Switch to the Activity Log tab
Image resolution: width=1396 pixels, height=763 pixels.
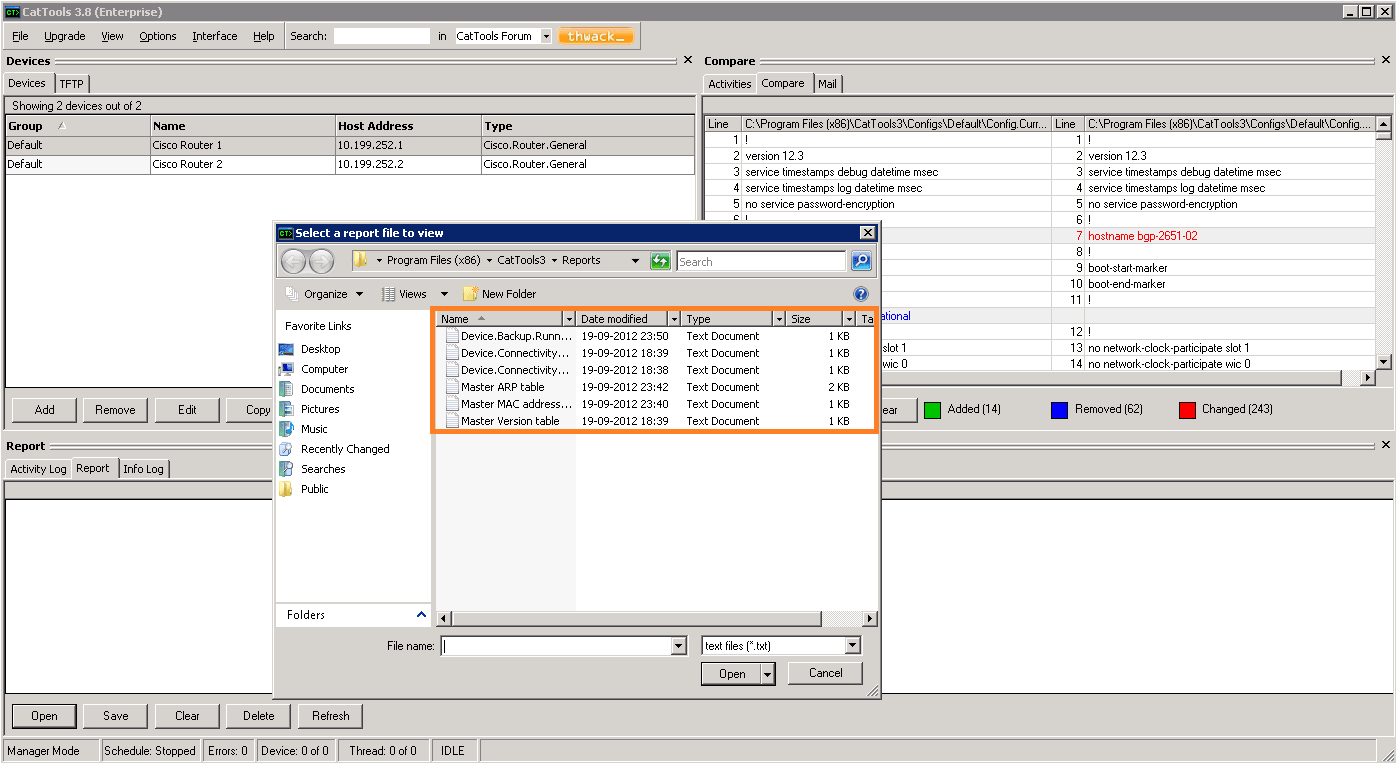pos(38,469)
